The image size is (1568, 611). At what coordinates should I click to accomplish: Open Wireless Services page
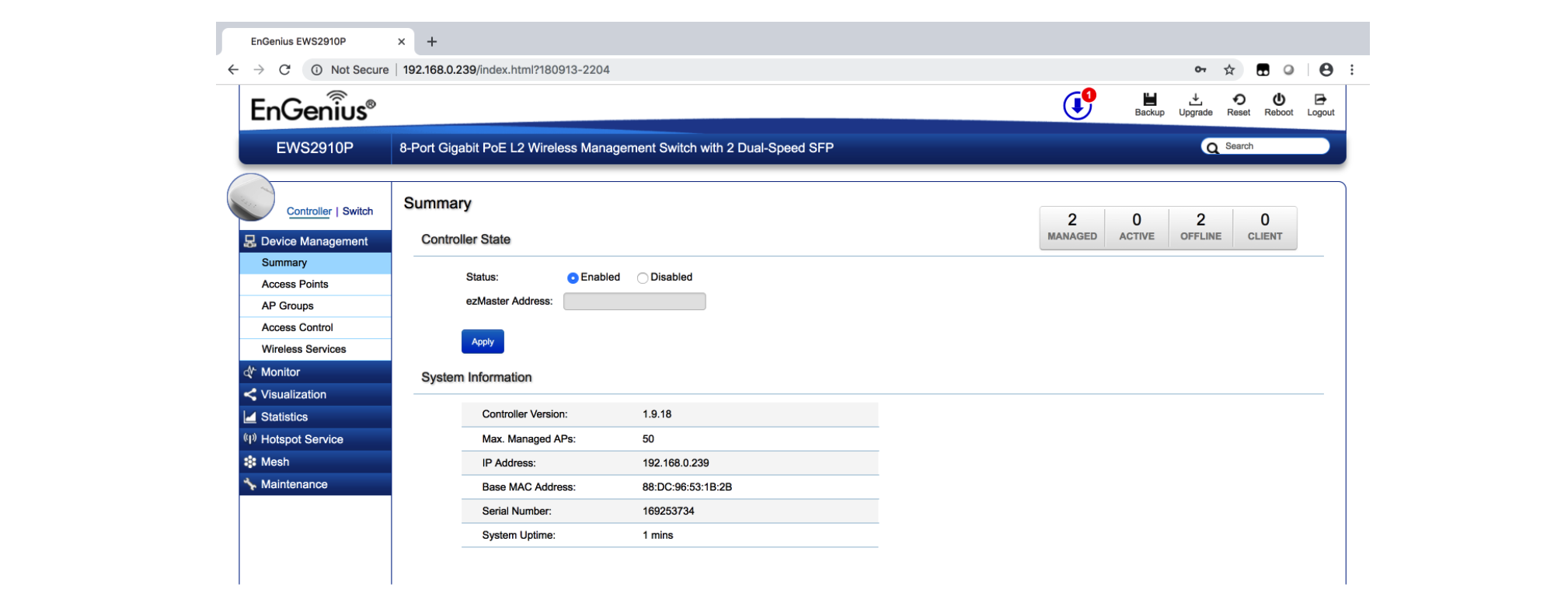(x=315, y=350)
